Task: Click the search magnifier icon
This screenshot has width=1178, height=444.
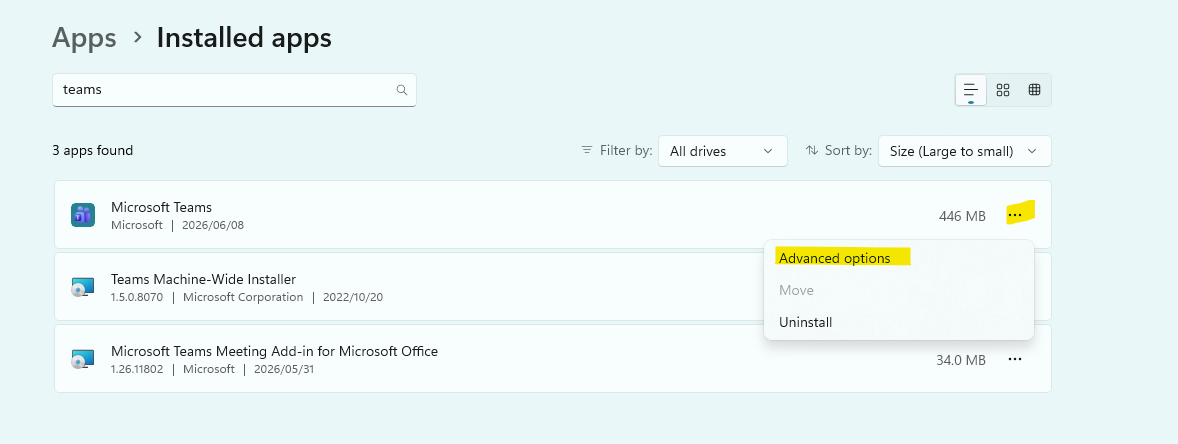Action: pyautogui.click(x=401, y=90)
